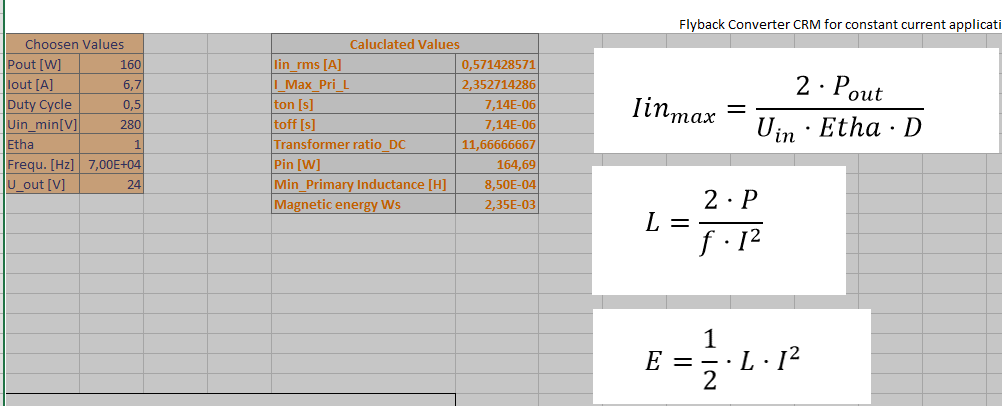Click the 'Pin [W]' label cell
The height and width of the screenshot is (406, 1002).
coord(364,164)
